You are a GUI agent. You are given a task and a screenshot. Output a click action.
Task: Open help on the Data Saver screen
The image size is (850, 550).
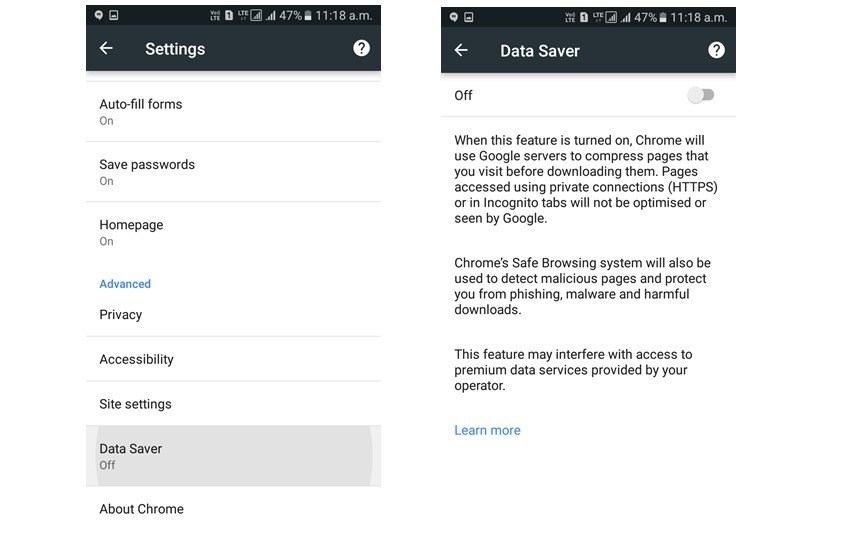pyautogui.click(x=717, y=50)
